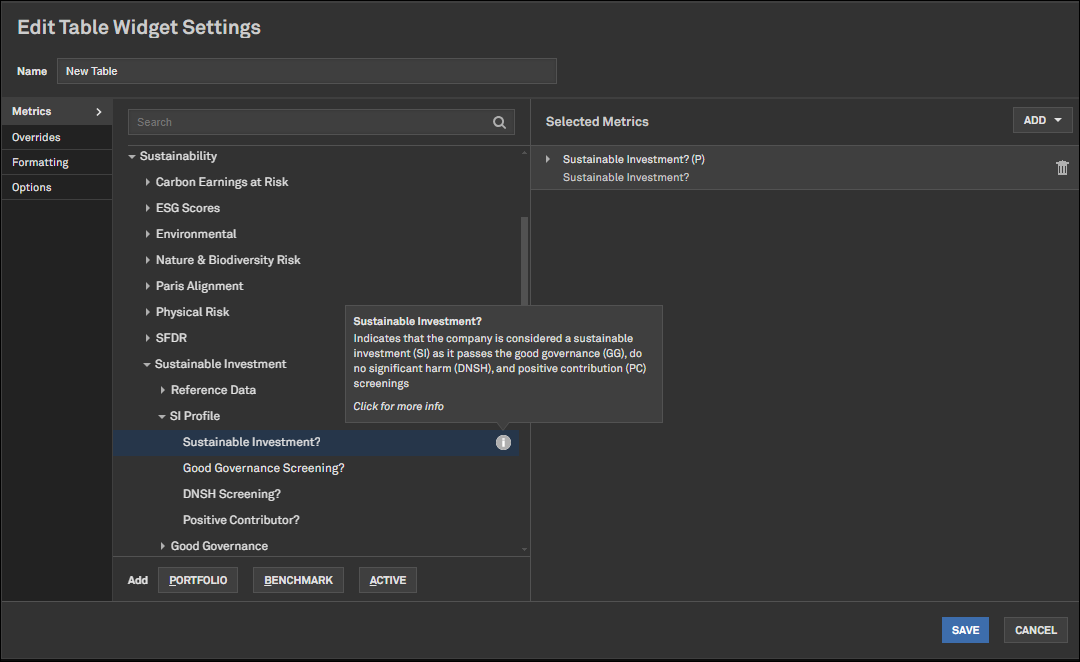Image resolution: width=1080 pixels, height=662 pixels.
Task: Collapse the Sustainability tree section
Action: tap(132, 157)
